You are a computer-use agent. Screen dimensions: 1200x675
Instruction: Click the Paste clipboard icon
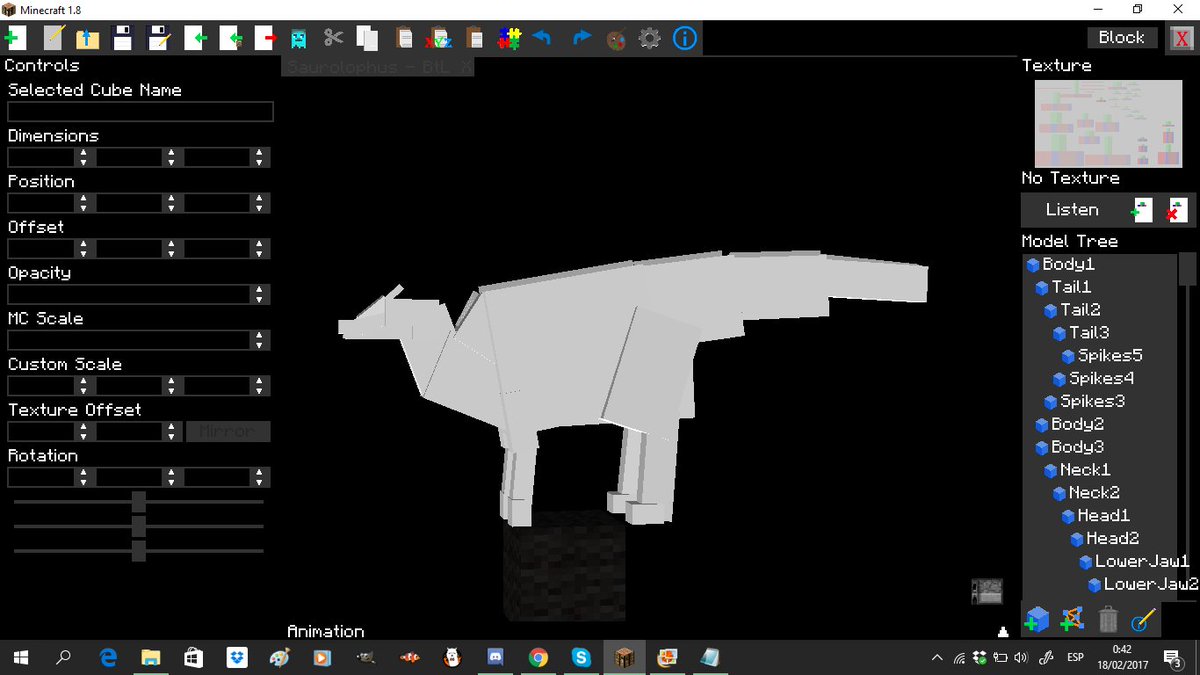pos(404,37)
